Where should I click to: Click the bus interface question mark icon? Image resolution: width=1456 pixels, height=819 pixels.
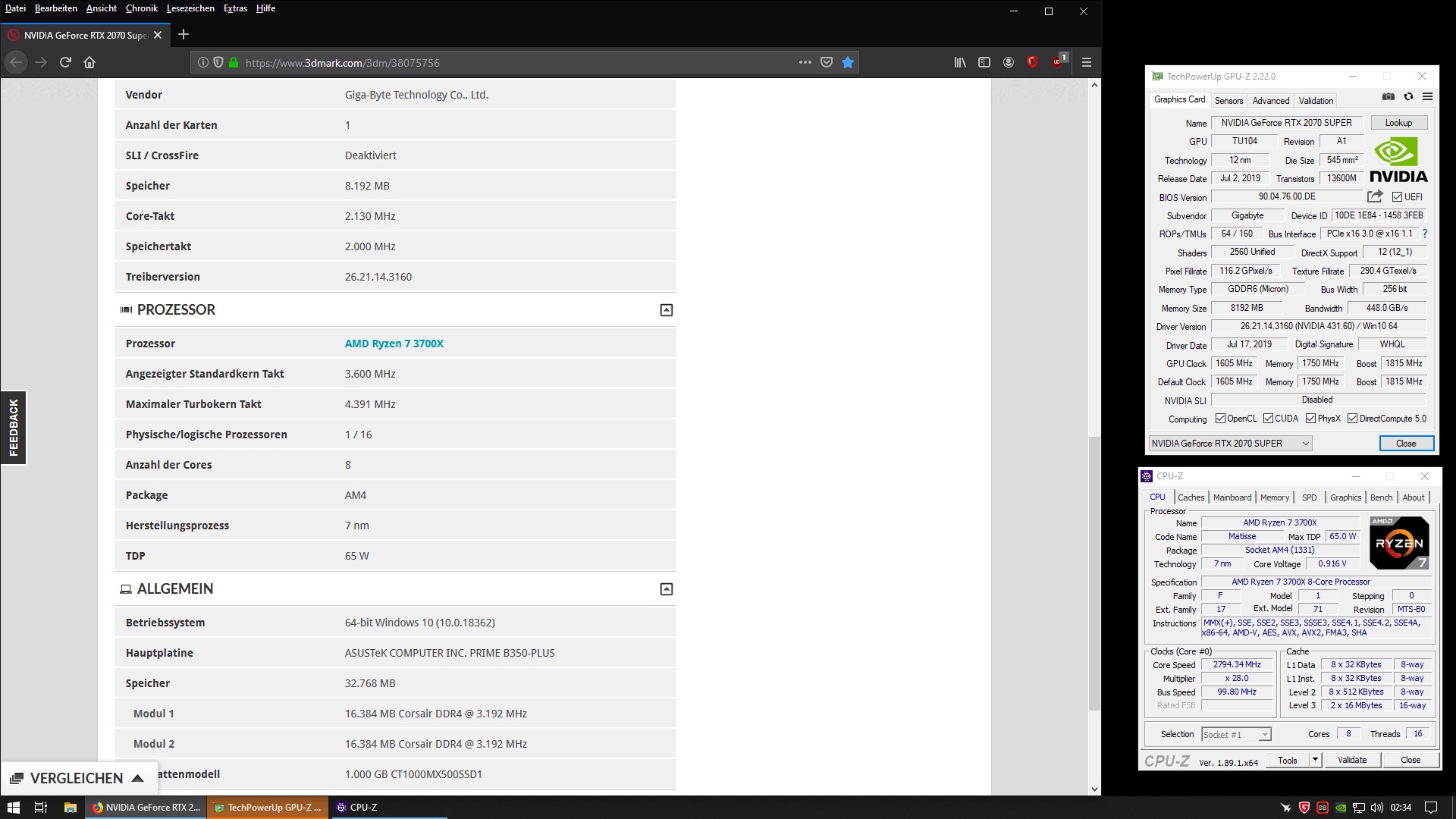1425,234
